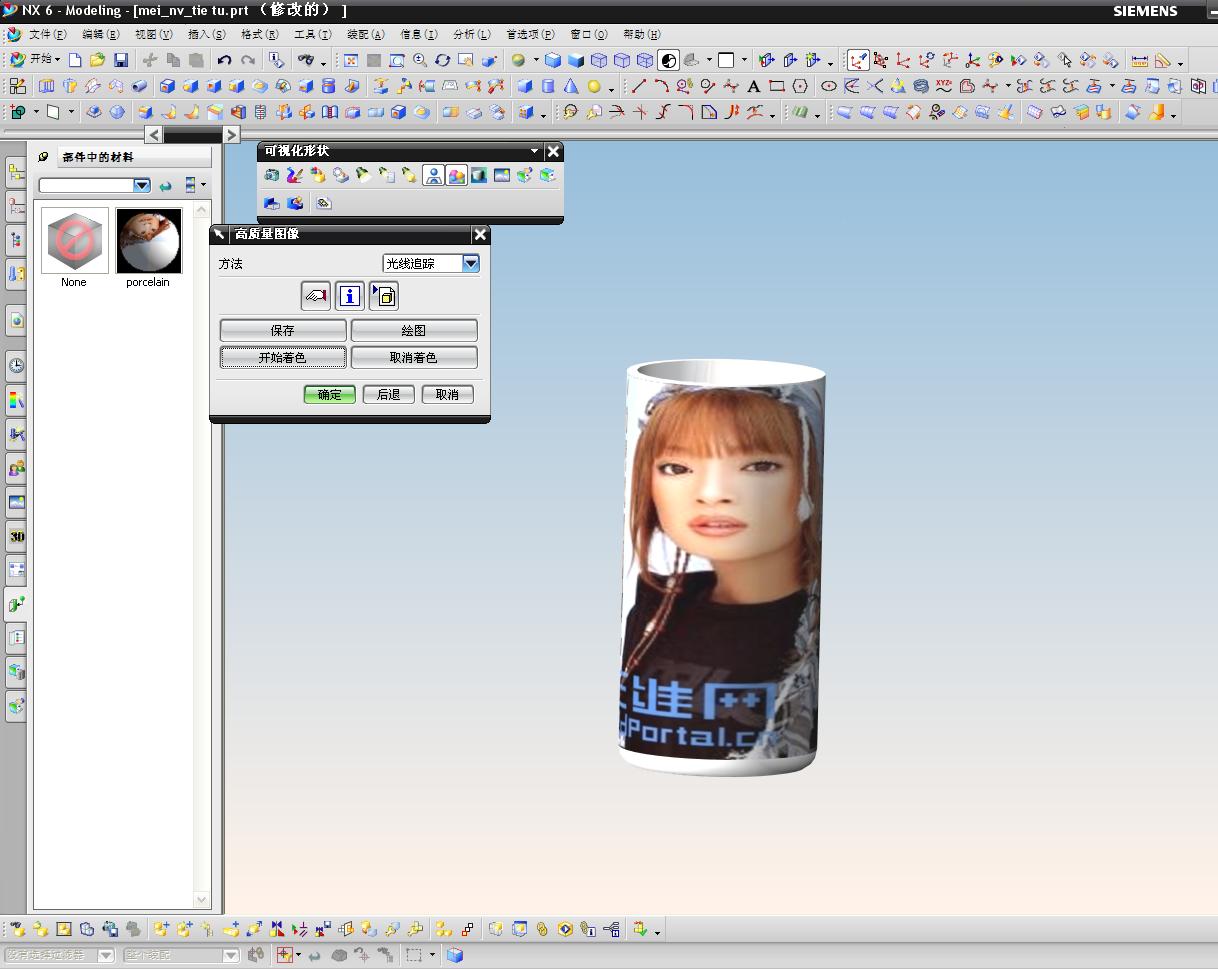This screenshot has height=969, width=1218.
Task: Click the Line sketch tool icon
Action: 638,86
